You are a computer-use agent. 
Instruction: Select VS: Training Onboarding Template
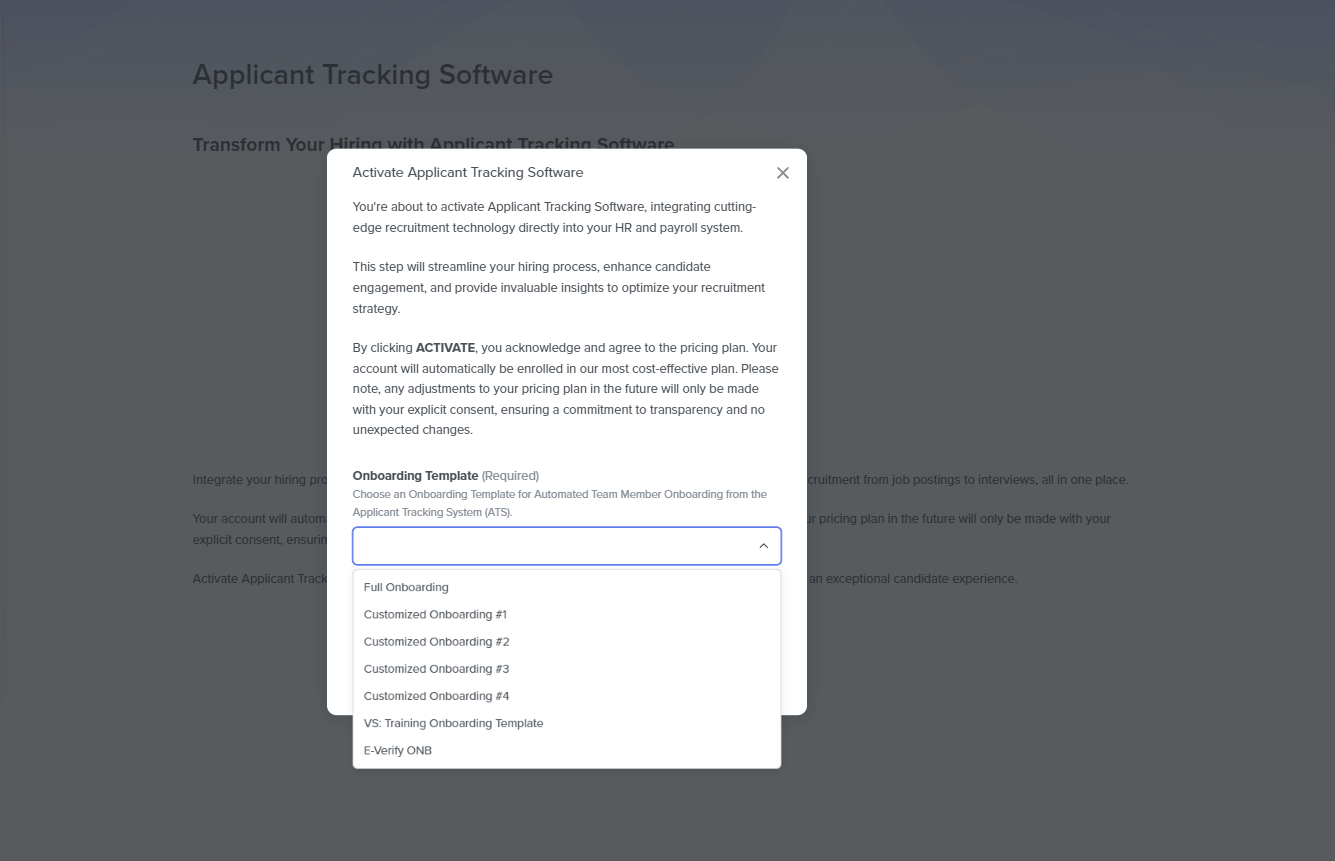point(453,722)
